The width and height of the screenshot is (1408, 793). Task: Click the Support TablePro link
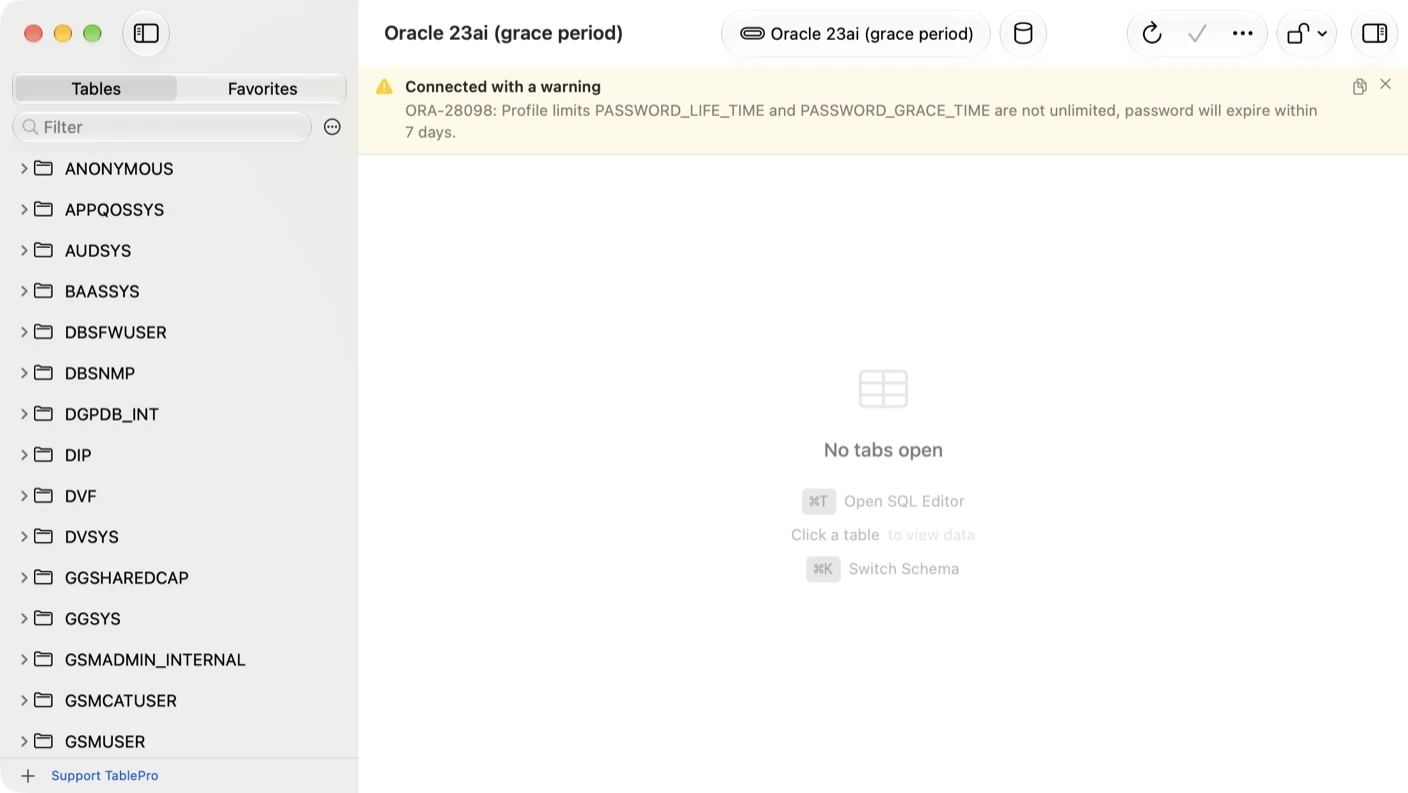(x=105, y=776)
